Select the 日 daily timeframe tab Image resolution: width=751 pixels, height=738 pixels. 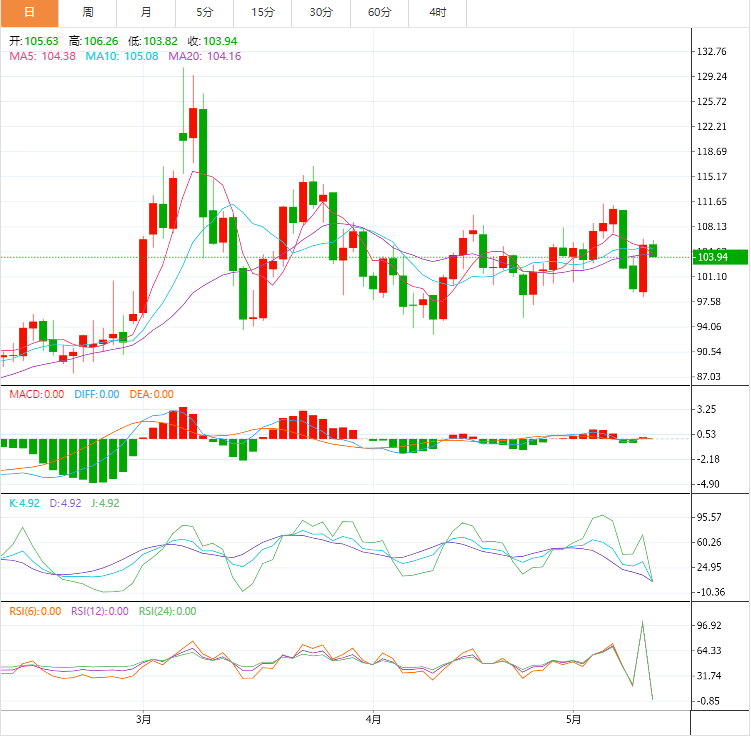point(29,13)
